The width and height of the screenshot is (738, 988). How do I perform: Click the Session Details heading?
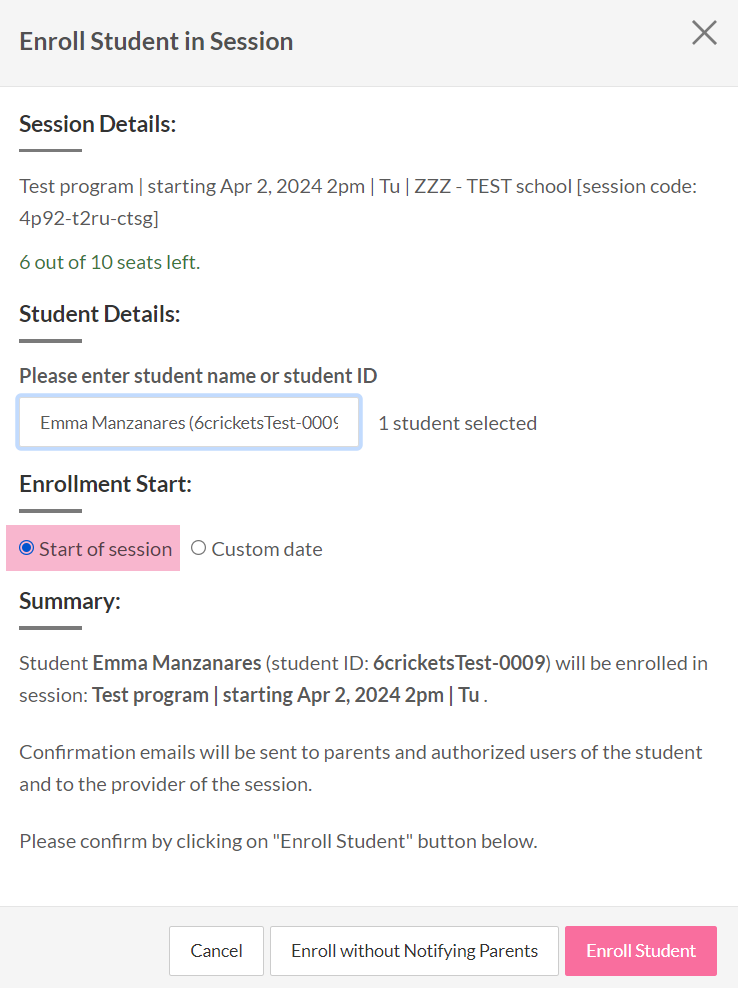[96, 123]
